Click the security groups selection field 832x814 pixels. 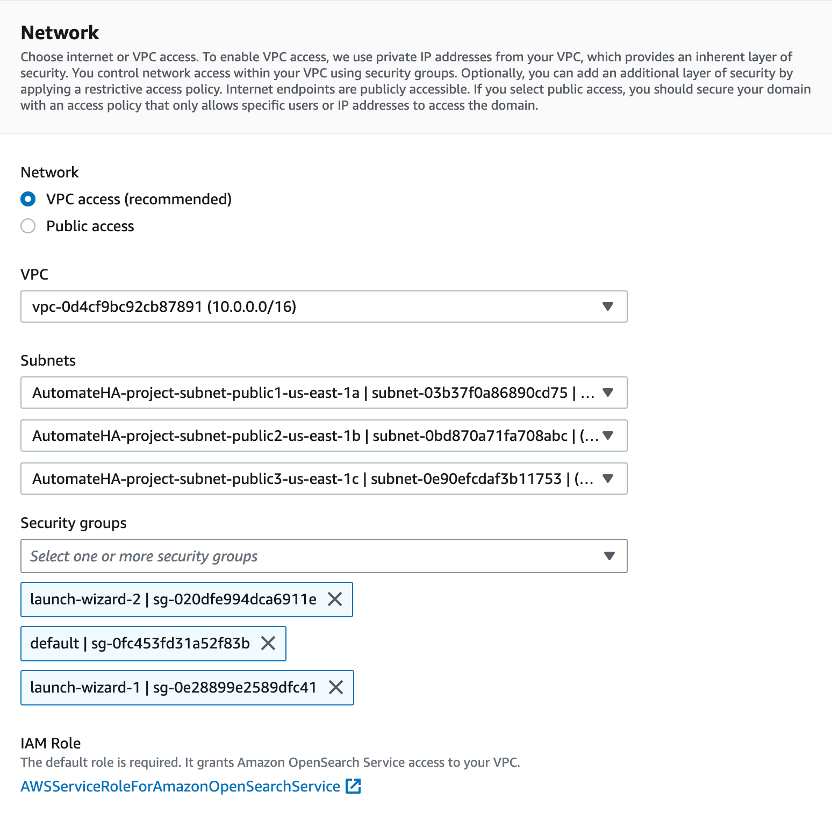(310, 556)
